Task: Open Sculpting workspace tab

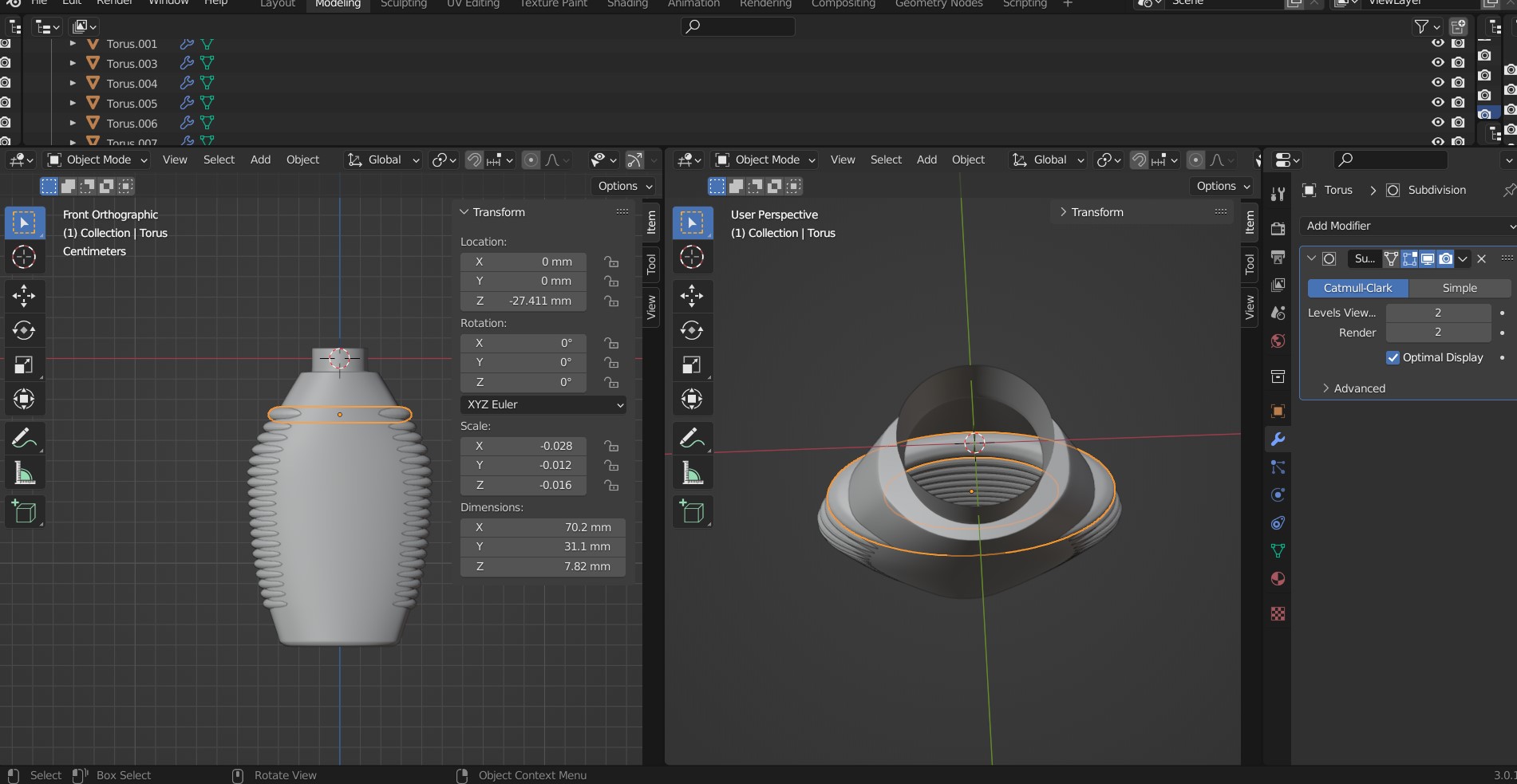Action: (x=404, y=4)
